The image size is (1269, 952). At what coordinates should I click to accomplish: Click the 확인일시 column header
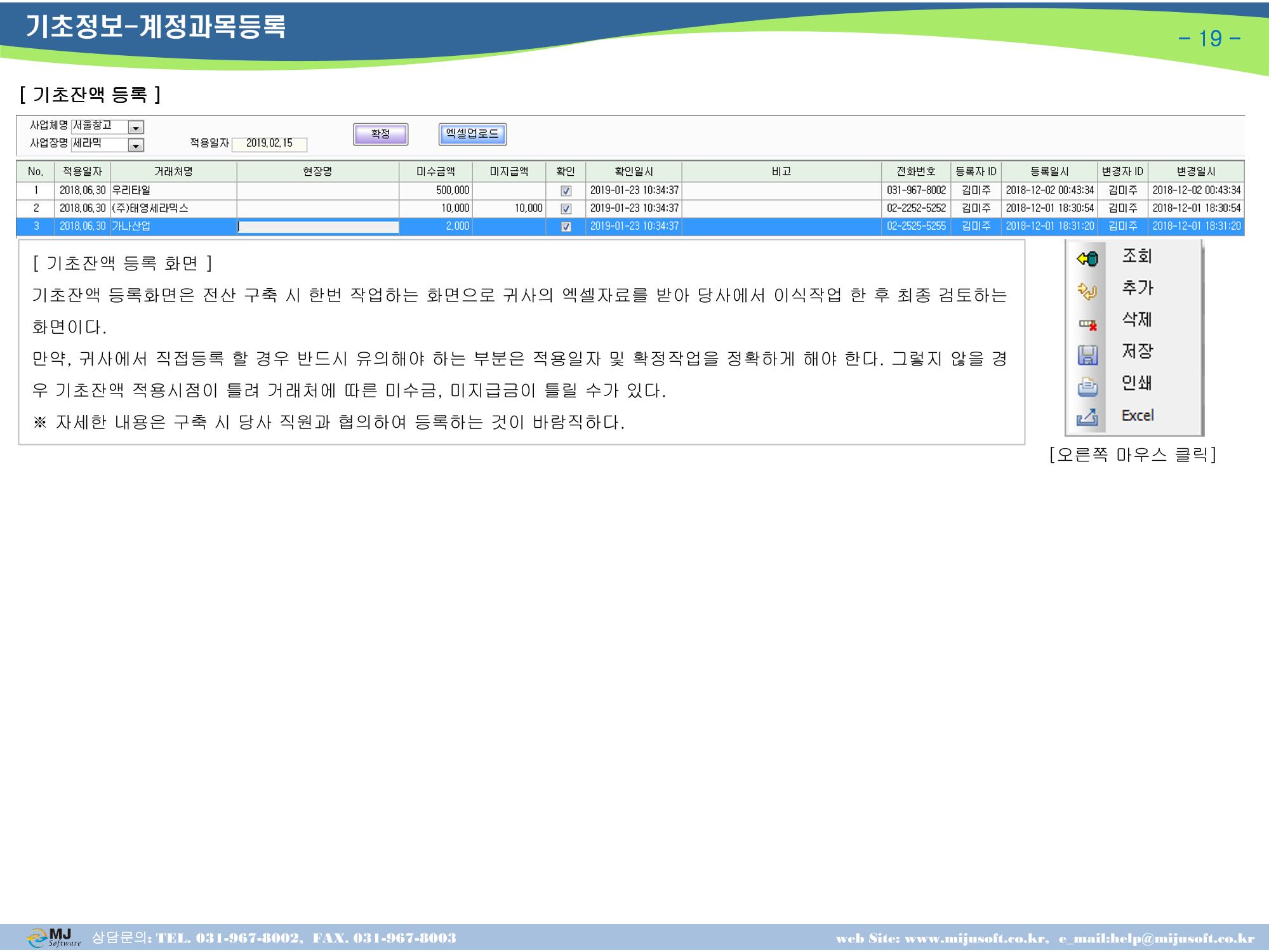tap(634, 171)
